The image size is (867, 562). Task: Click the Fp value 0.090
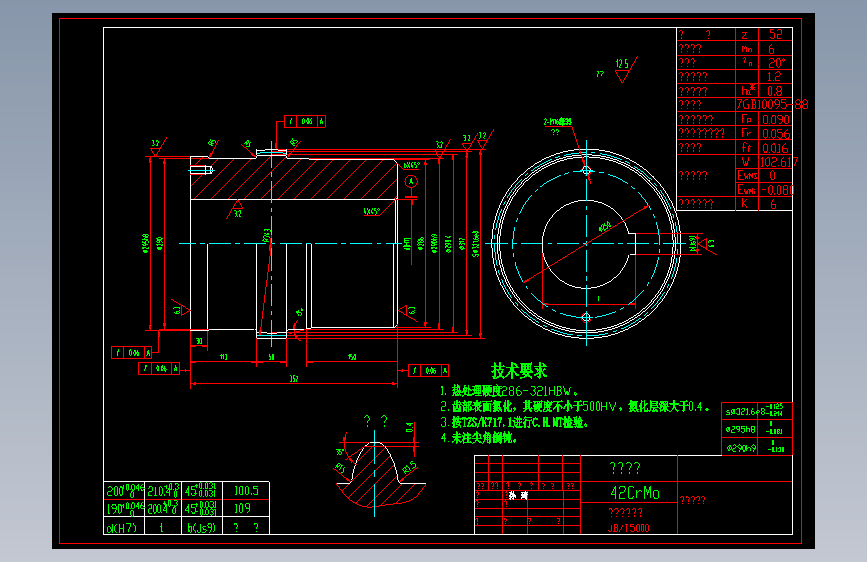coord(776,119)
